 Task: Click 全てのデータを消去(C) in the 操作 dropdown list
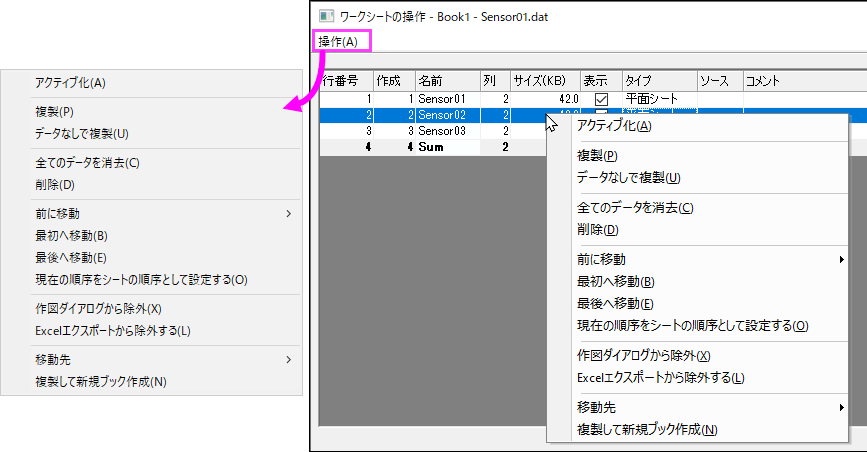tap(87, 163)
